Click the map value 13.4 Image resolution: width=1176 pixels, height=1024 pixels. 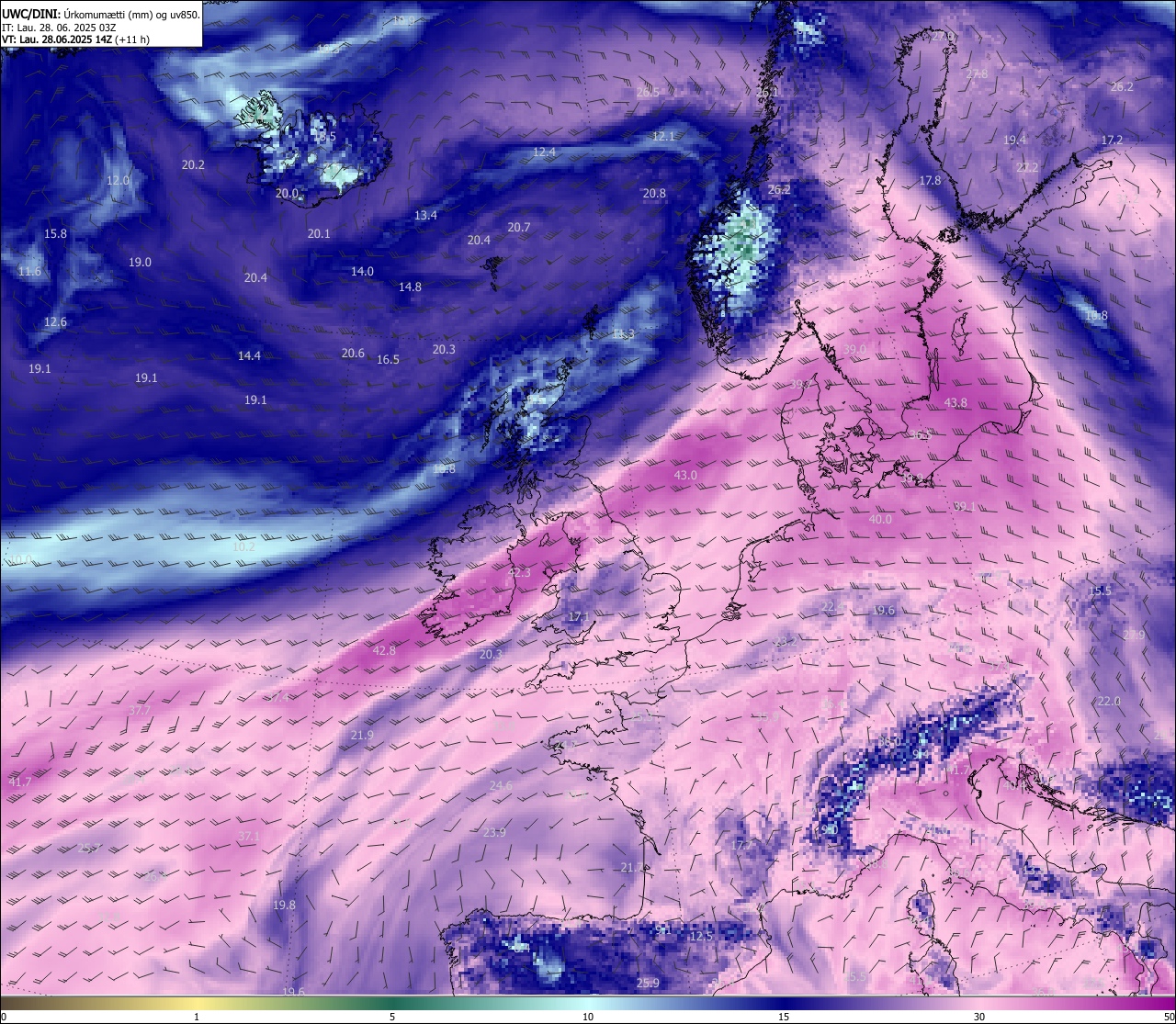click(x=425, y=216)
